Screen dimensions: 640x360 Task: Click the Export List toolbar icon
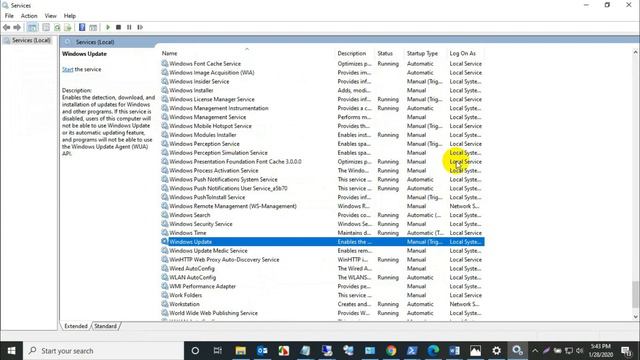point(68,27)
